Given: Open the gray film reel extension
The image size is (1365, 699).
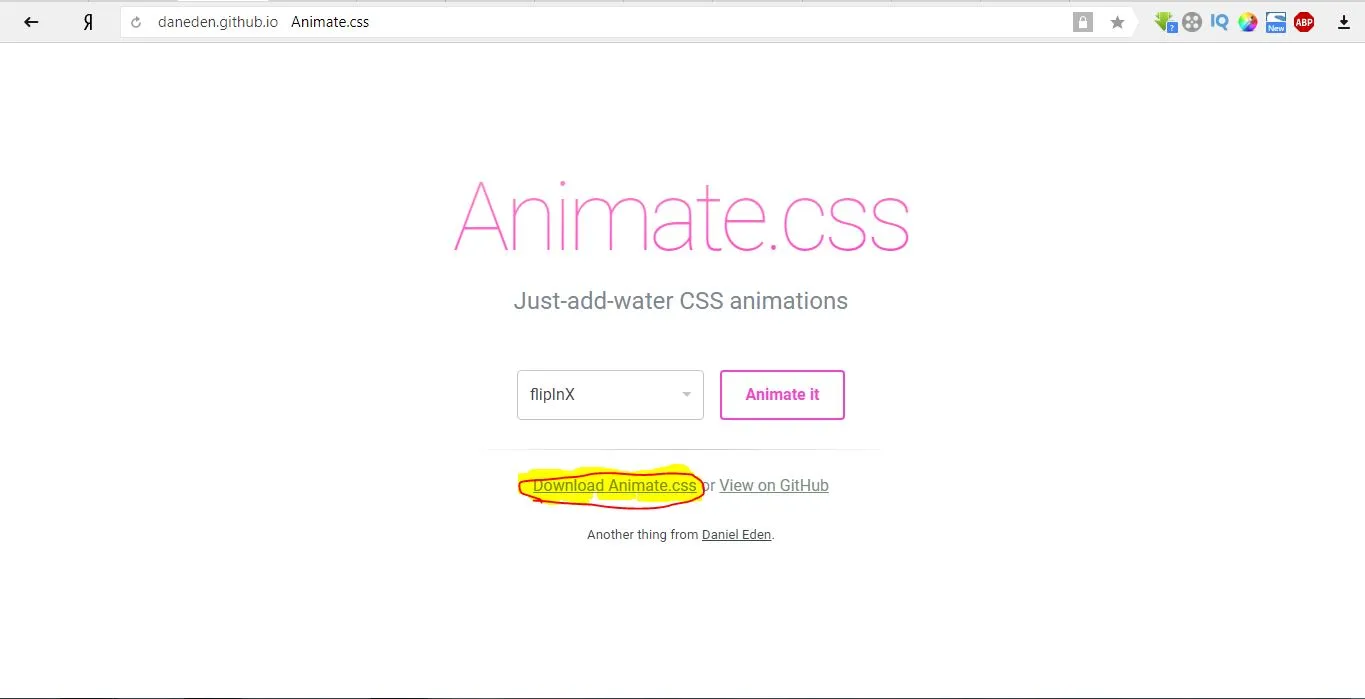Looking at the screenshot, I should click(1192, 22).
